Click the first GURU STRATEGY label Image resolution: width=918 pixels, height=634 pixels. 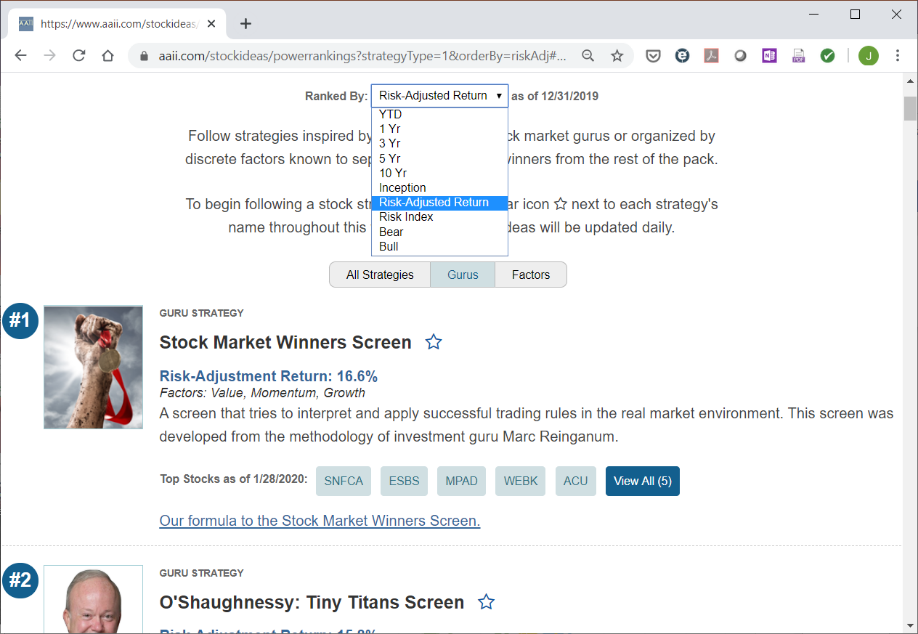pyautogui.click(x=201, y=313)
